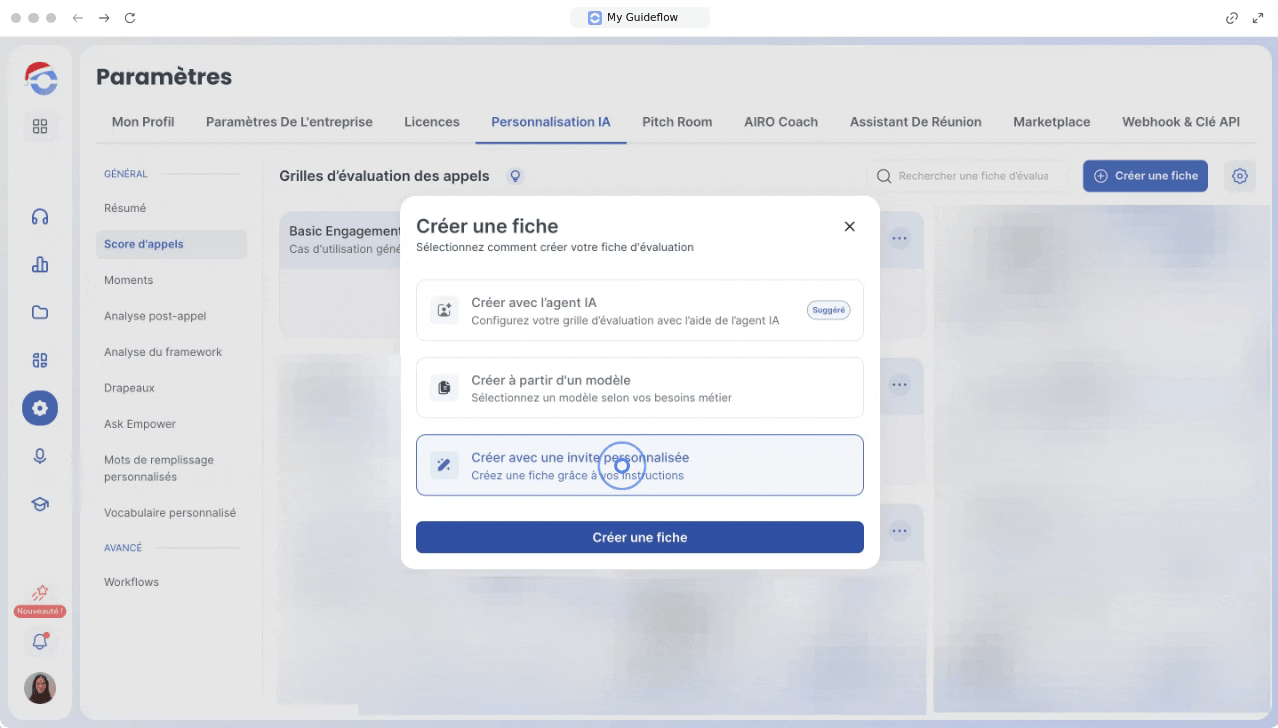Click the search field for fiche d'évaluation
This screenshot has height=728, width=1278.
970,176
